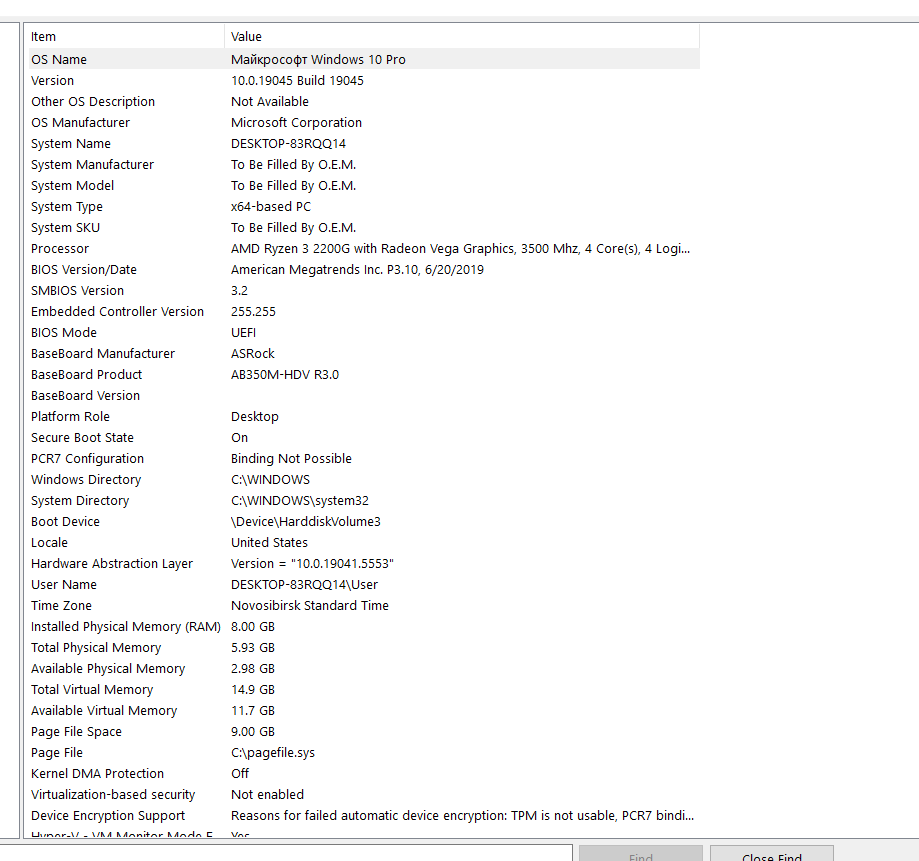Select the BaseBoard Manufacturer row

[364, 354]
